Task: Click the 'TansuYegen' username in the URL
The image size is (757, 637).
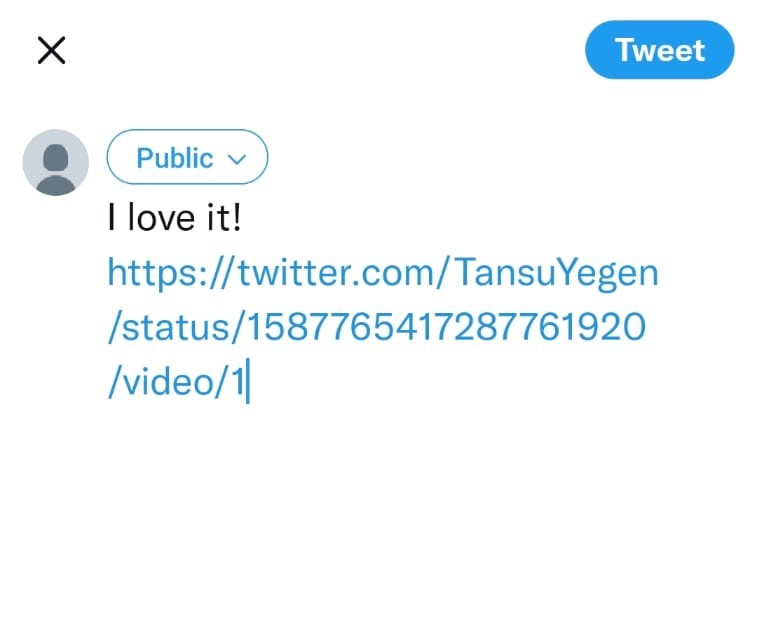Action: point(557,274)
